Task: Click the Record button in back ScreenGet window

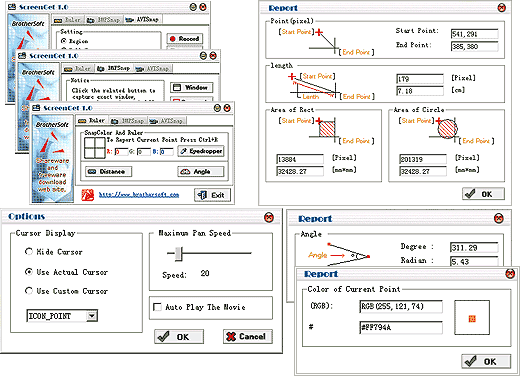Action: (x=184, y=39)
